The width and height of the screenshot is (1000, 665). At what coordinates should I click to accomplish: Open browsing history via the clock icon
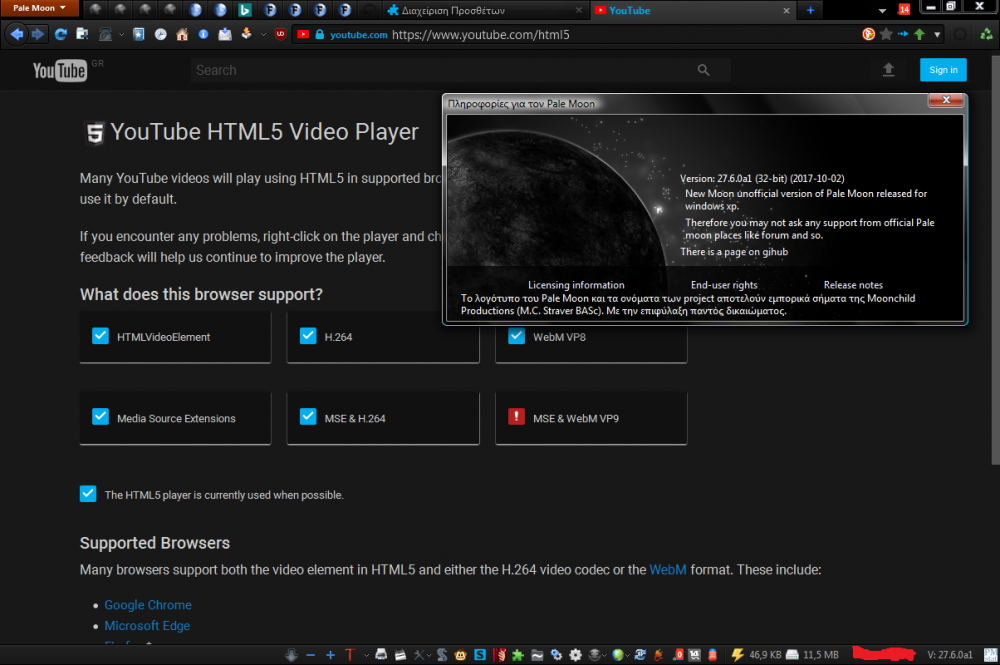(x=161, y=33)
